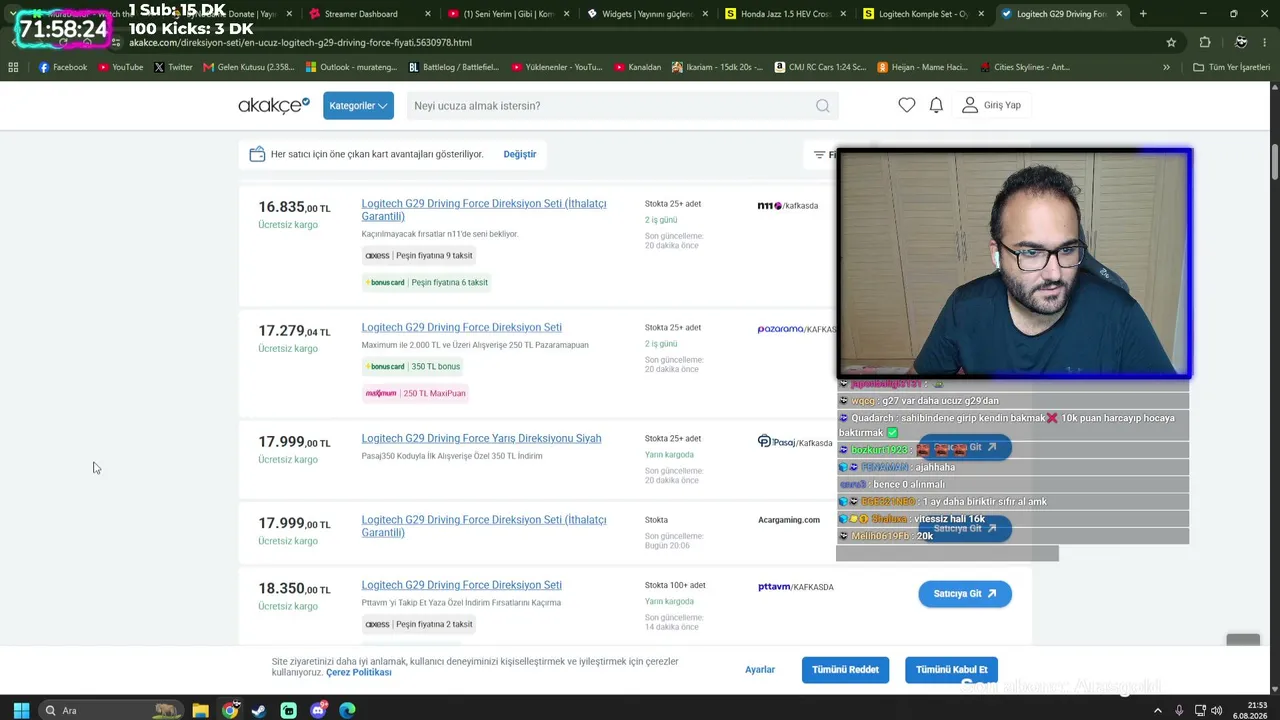The height and width of the screenshot is (720, 1280).
Task: Open the Chrome three-dot menu
Action: point(1266,43)
